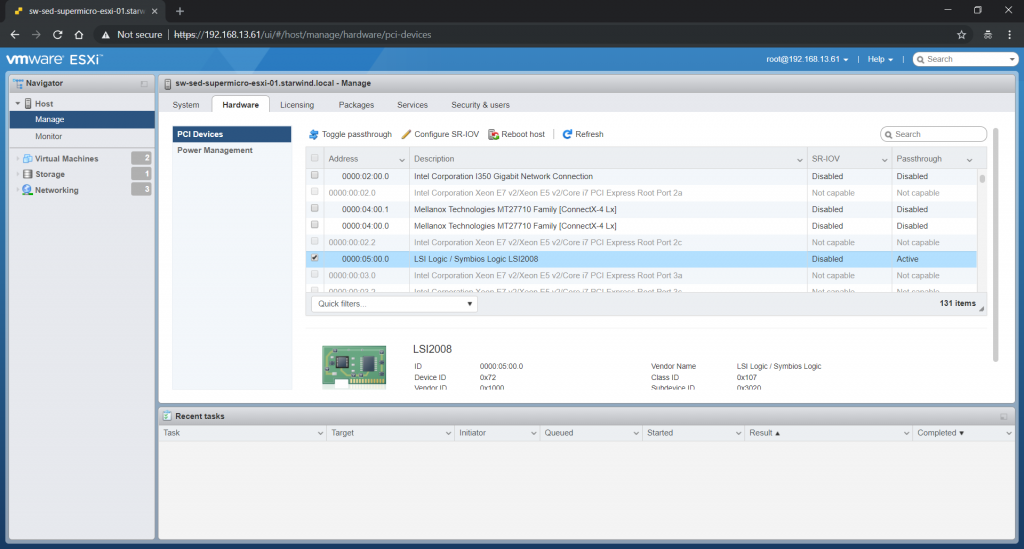Open the Help dropdown menu
Screen dimensions: 1024x549
pyautogui.click(x=880, y=59)
